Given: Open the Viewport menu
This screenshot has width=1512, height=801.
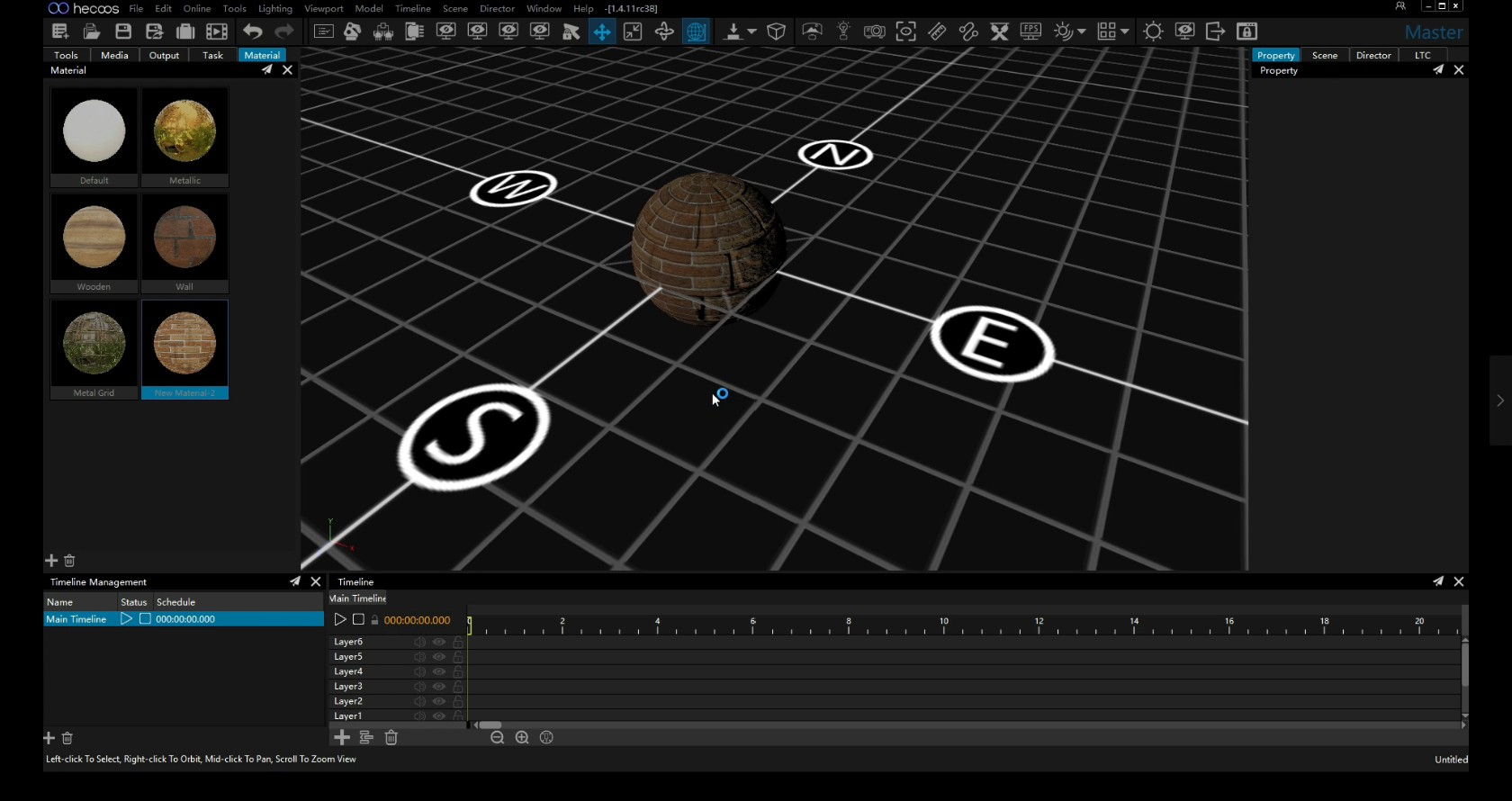Looking at the screenshot, I should [x=324, y=8].
